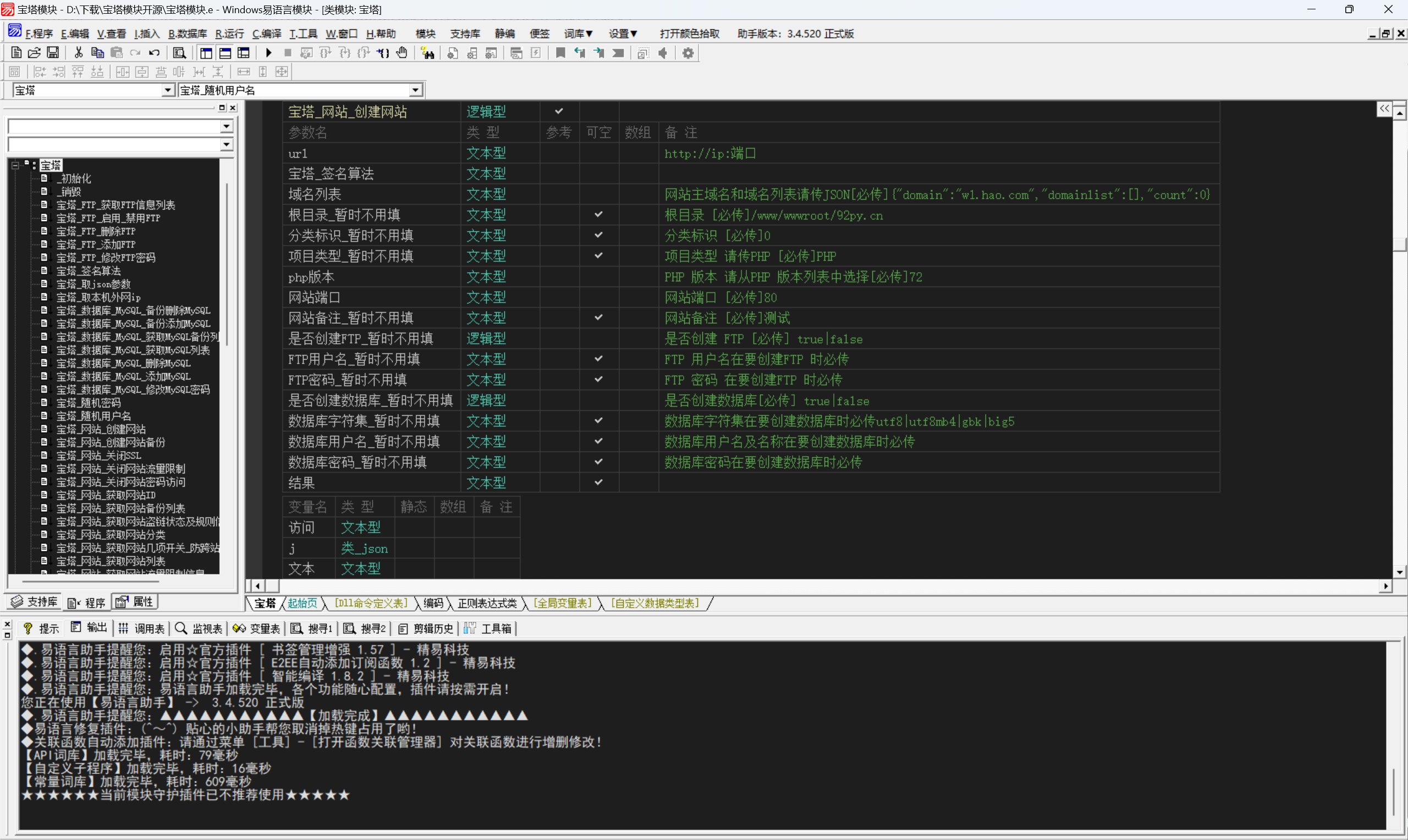Collapse the 宝塔 root tree node
Screen dimensions: 1408x840
point(15,165)
